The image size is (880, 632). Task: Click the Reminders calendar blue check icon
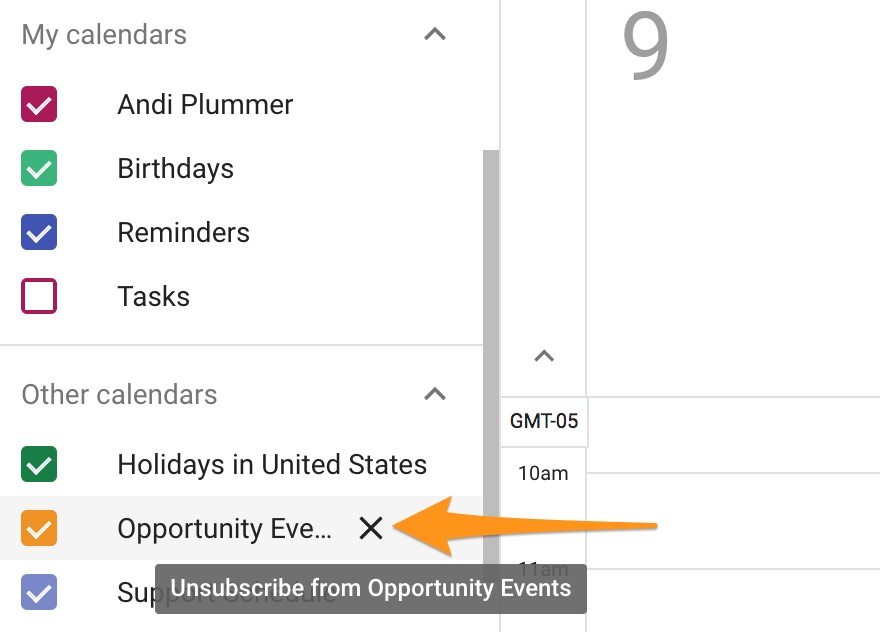point(38,232)
